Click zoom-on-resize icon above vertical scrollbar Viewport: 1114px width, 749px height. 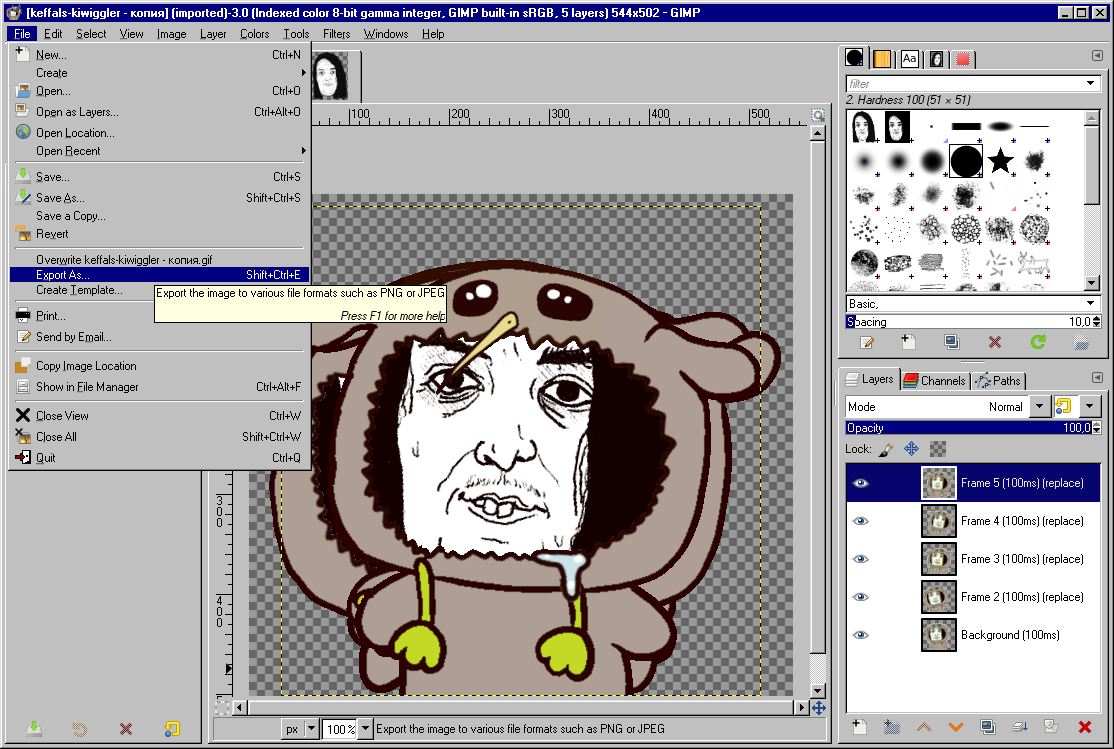(818, 115)
